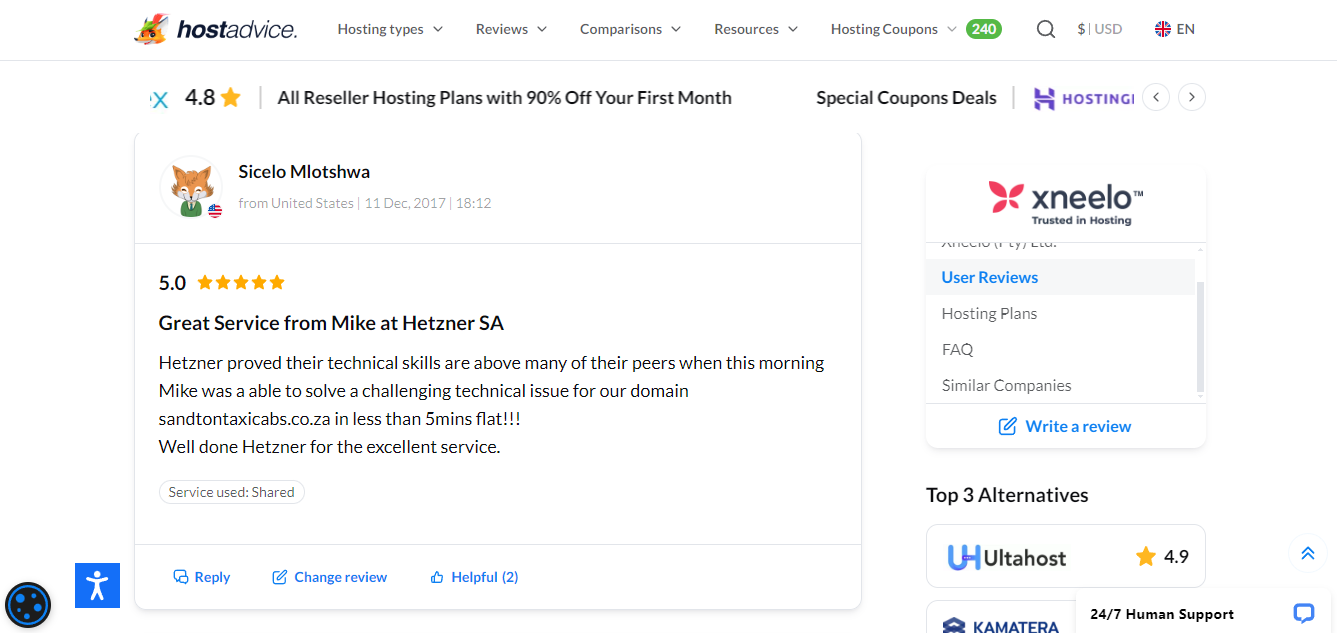Image resolution: width=1337 pixels, height=633 pixels.
Task: Click the 4.8 banner rating
Action: click(213, 97)
